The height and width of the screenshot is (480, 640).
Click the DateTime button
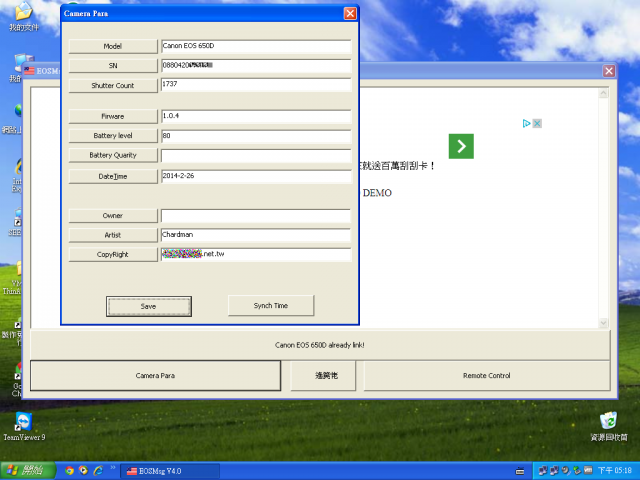113,176
